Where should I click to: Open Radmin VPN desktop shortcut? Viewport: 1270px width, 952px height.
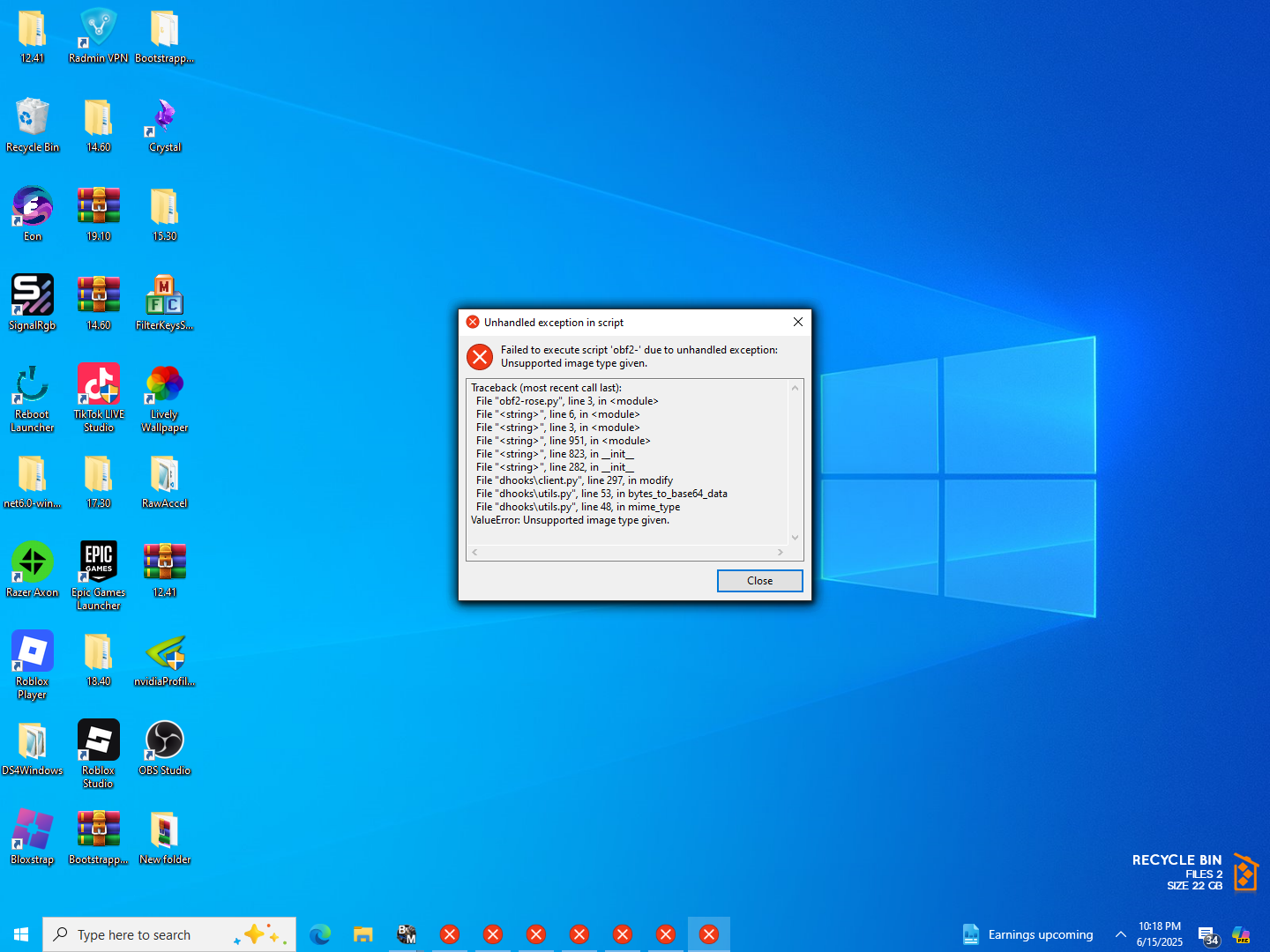98,30
